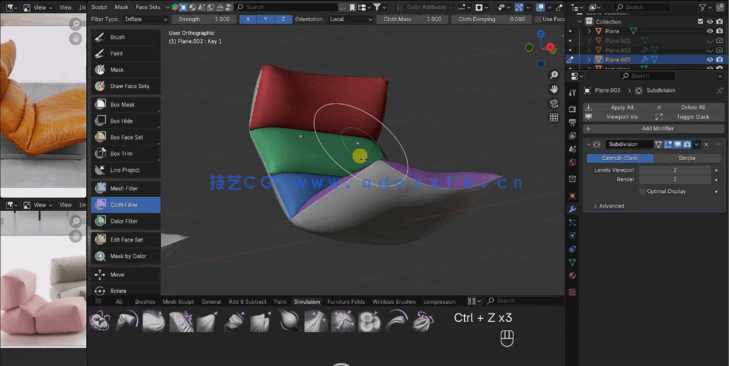Click the Delete All button
Viewport: 730px width, 366px height.
pos(689,108)
